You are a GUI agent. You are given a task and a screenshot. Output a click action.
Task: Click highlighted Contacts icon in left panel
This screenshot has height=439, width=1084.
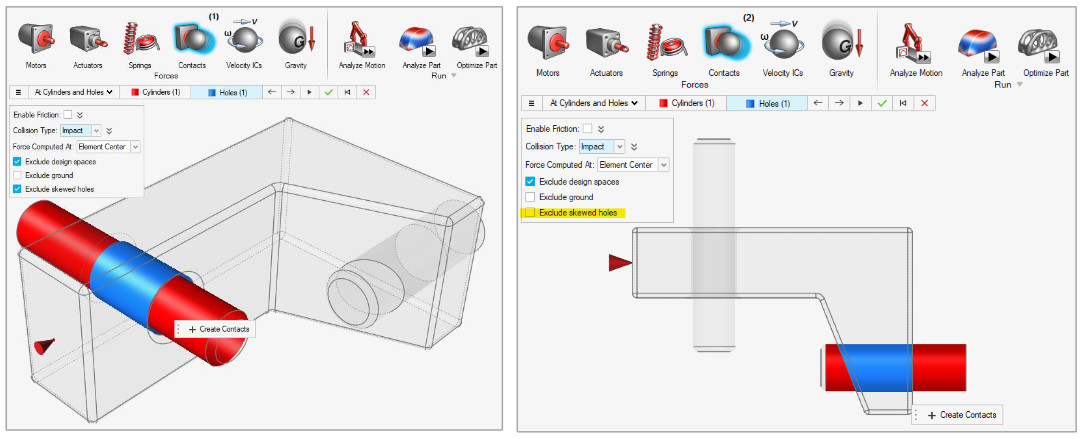[191, 41]
